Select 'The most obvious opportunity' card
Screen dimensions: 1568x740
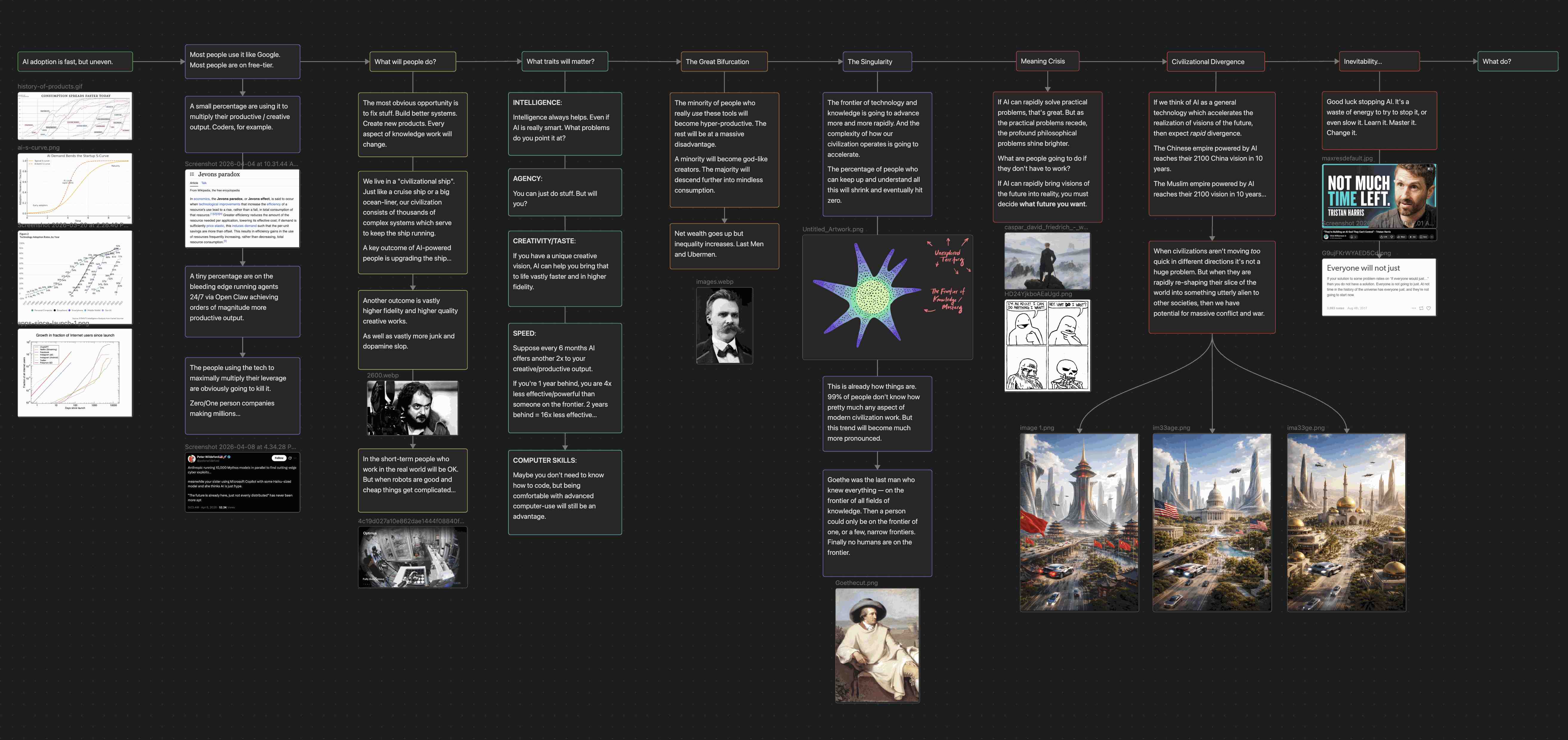(413, 125)
